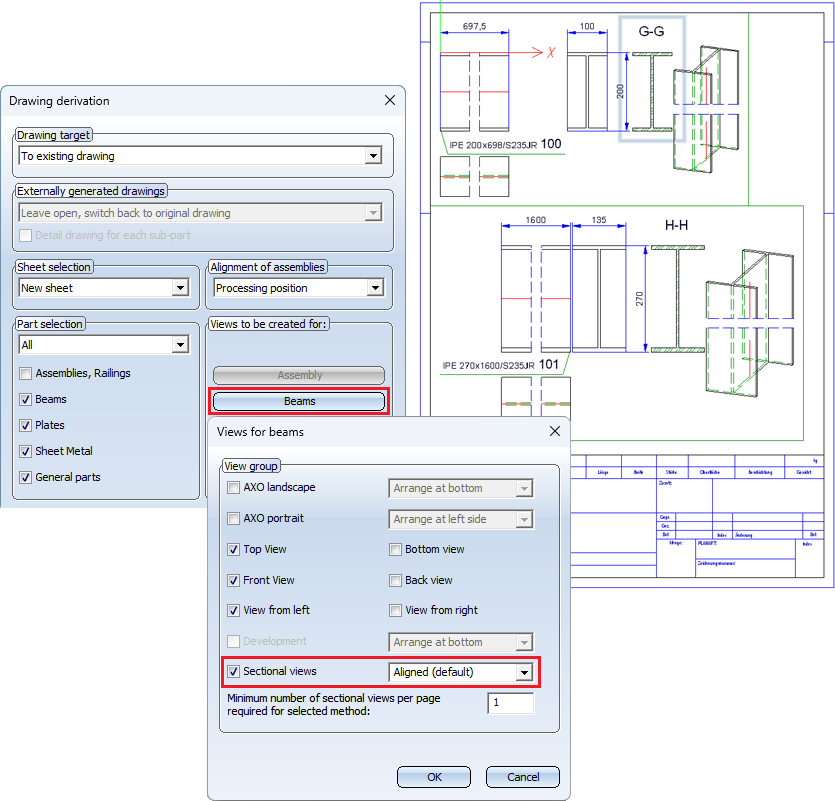This screenshot has height=801, width=835.
Task: Uncheck the Beams part selection checkbox
Action: (x=26, y=399)
